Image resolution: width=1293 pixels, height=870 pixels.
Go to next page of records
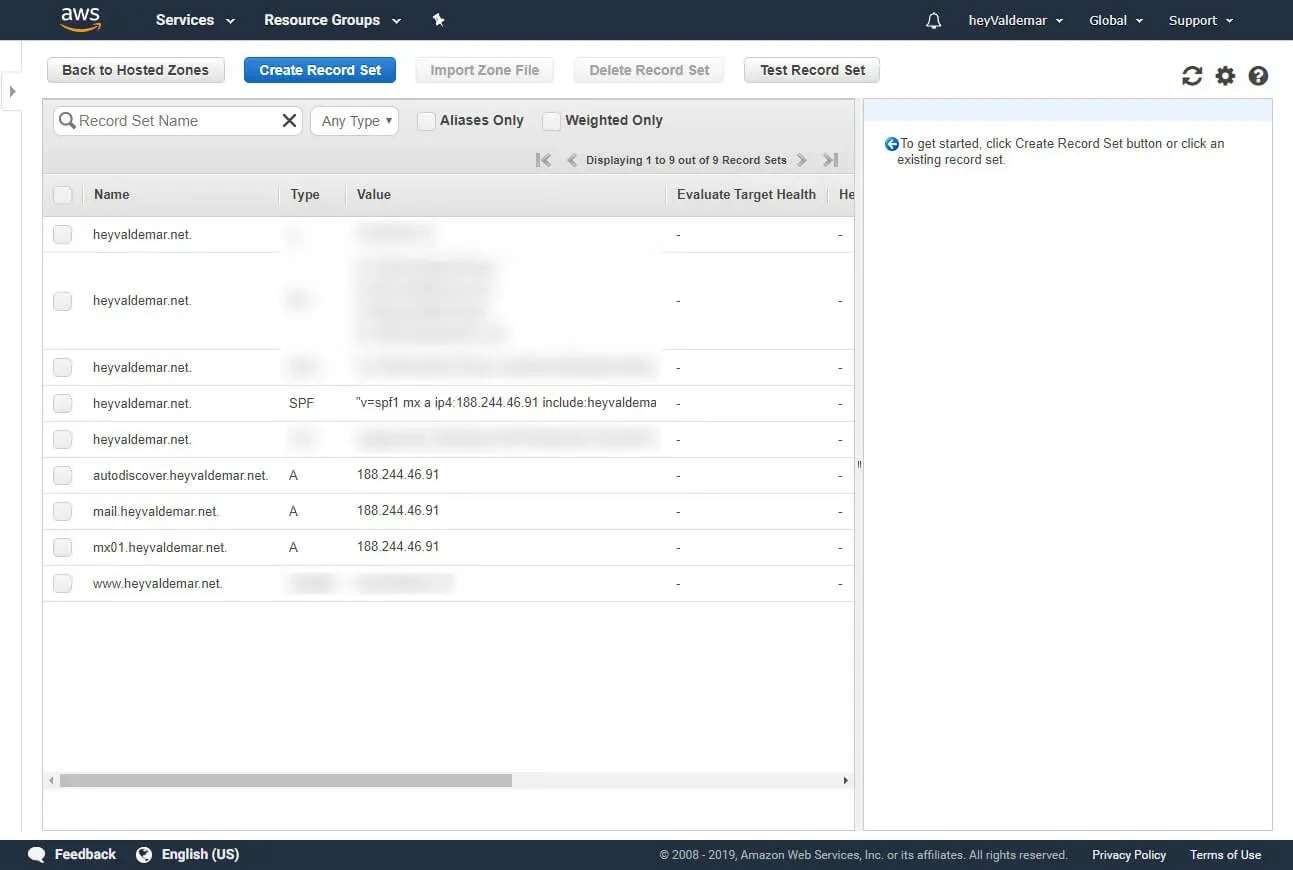[802, 160]
